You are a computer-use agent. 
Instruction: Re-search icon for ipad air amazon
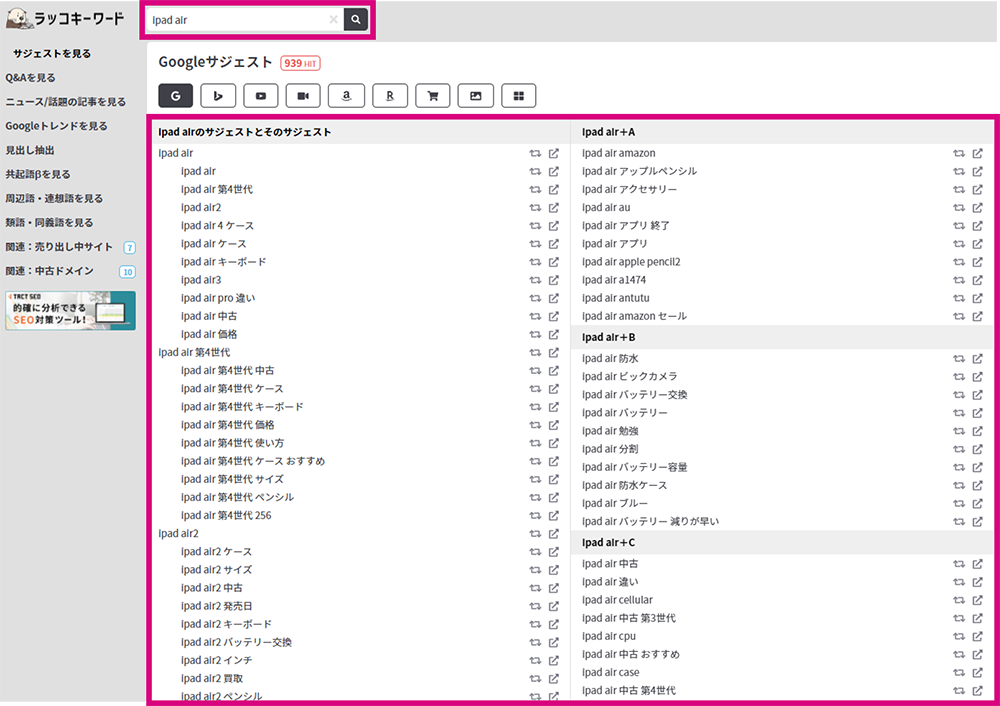tap(959, 154)
